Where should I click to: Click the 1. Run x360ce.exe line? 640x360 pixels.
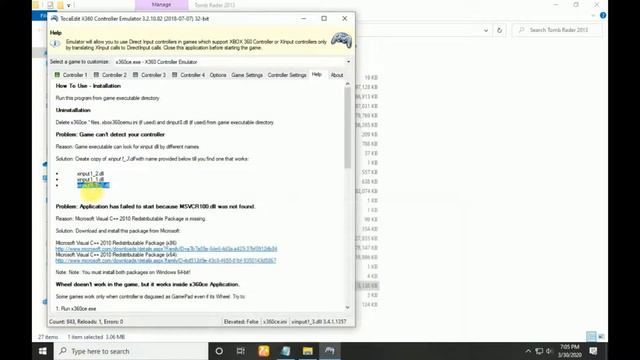[76, 309]
